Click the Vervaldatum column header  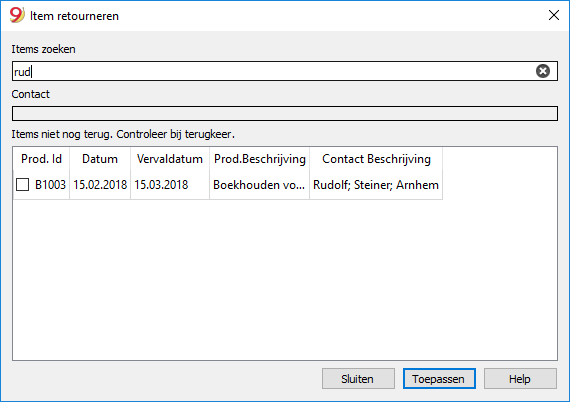(170, 159)
